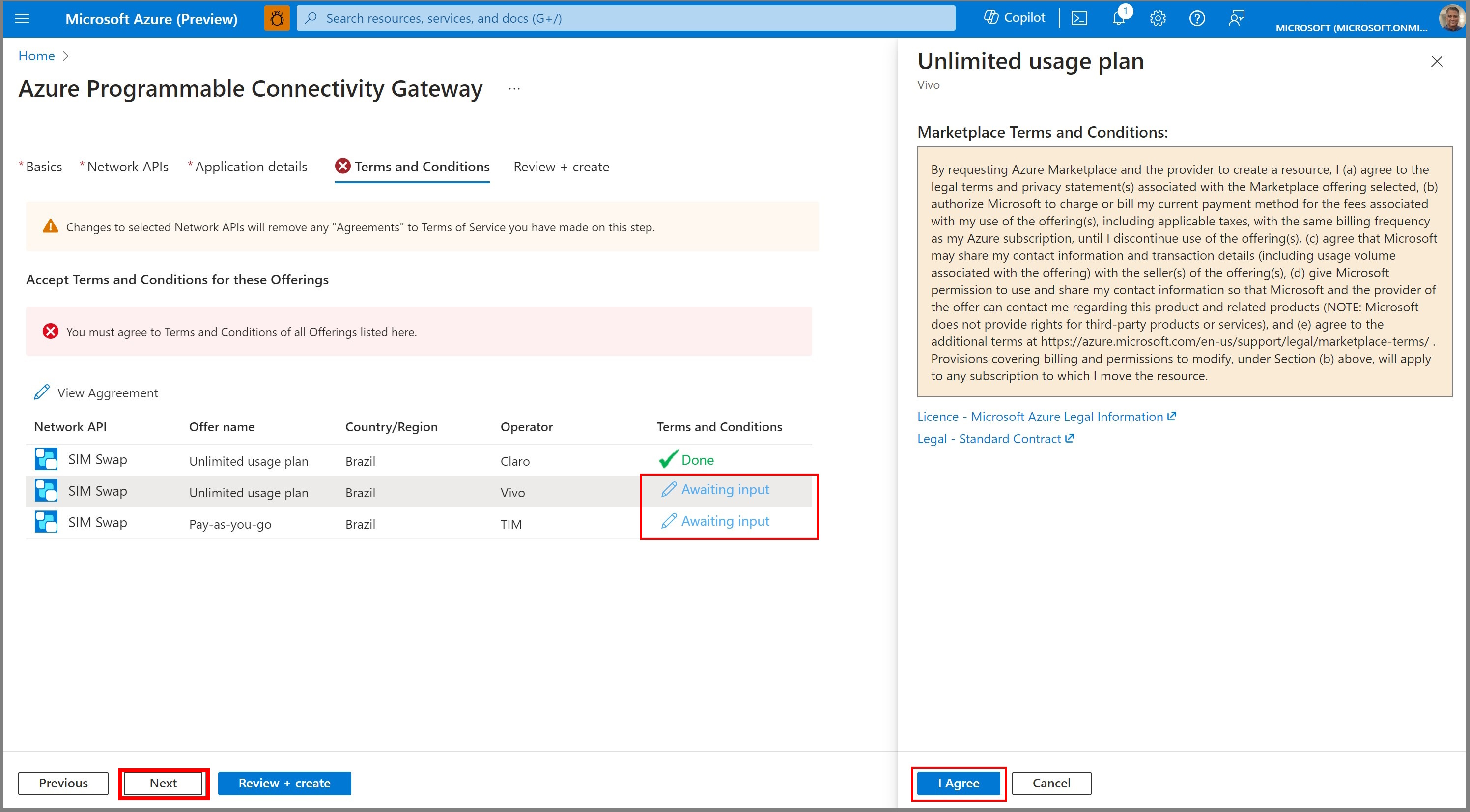
Task: Select the Claro operator cell
Action: point(515,461)
